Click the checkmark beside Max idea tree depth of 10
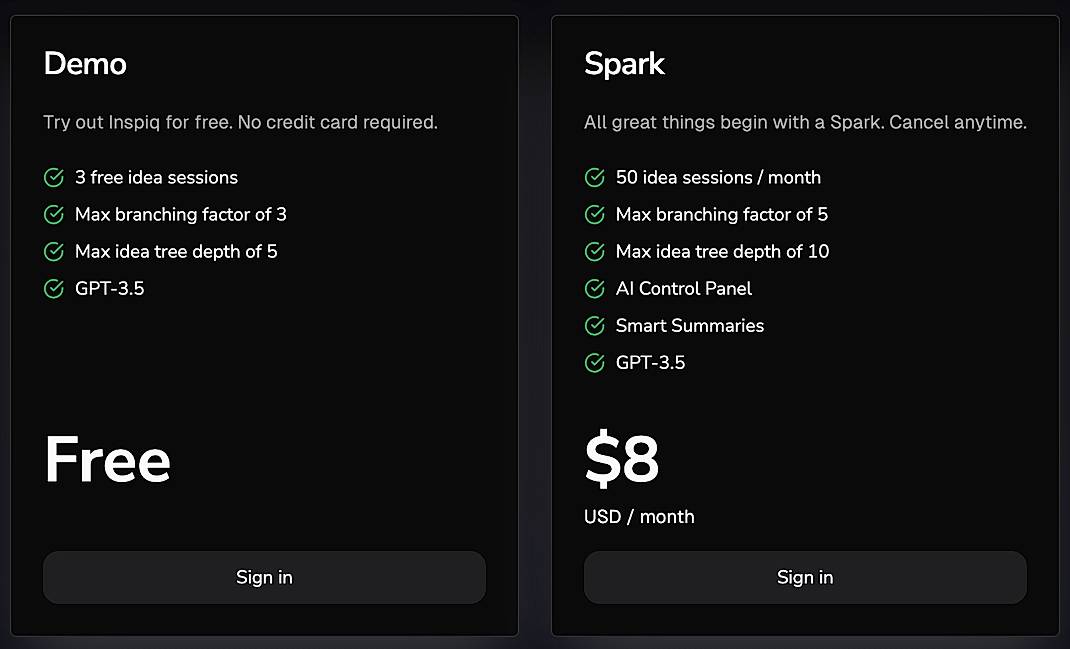This screenshot has width=1070, height=649. [595, 251]
